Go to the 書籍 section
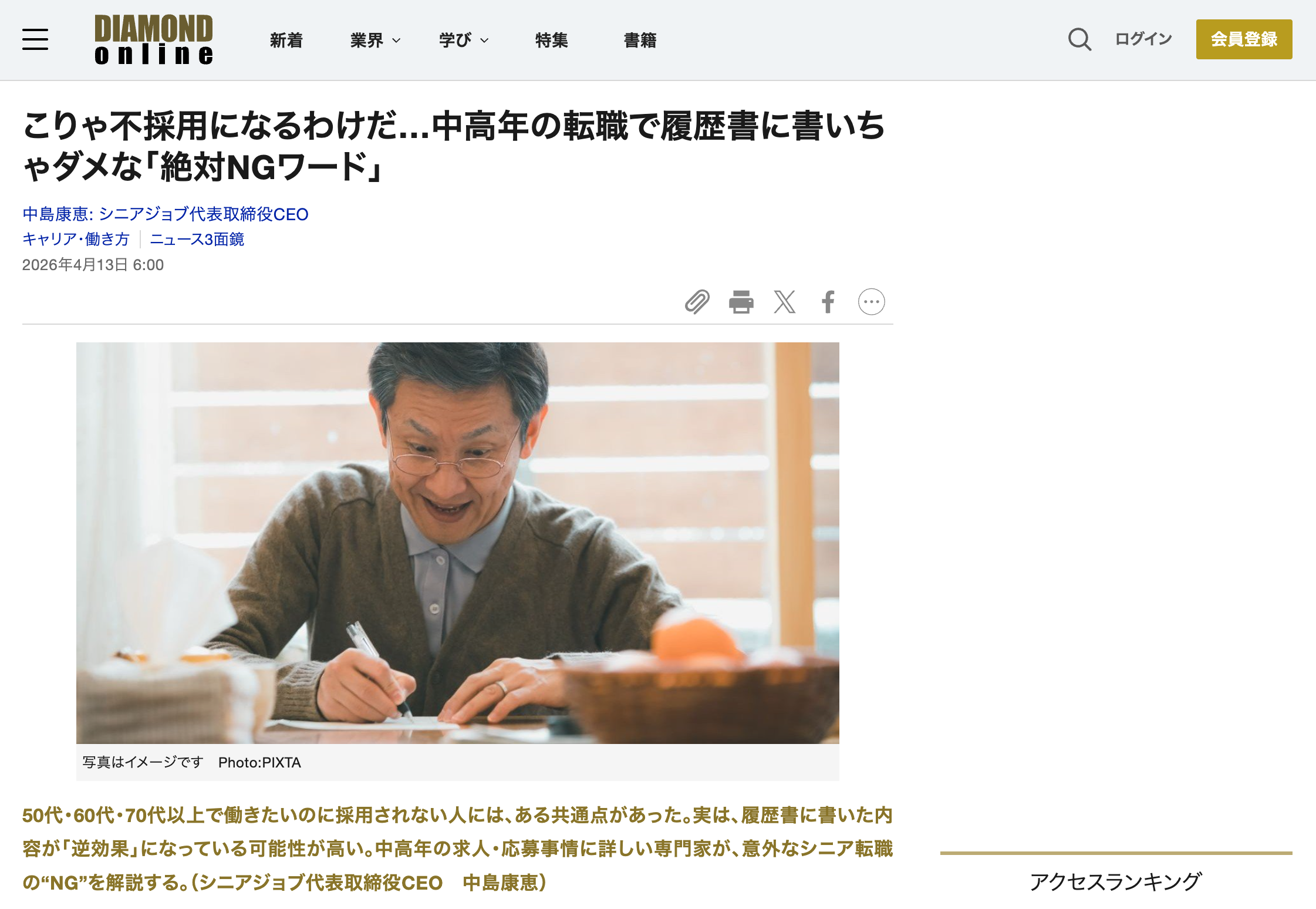Viewport: 1316px width, 909px height. point(640,40)
